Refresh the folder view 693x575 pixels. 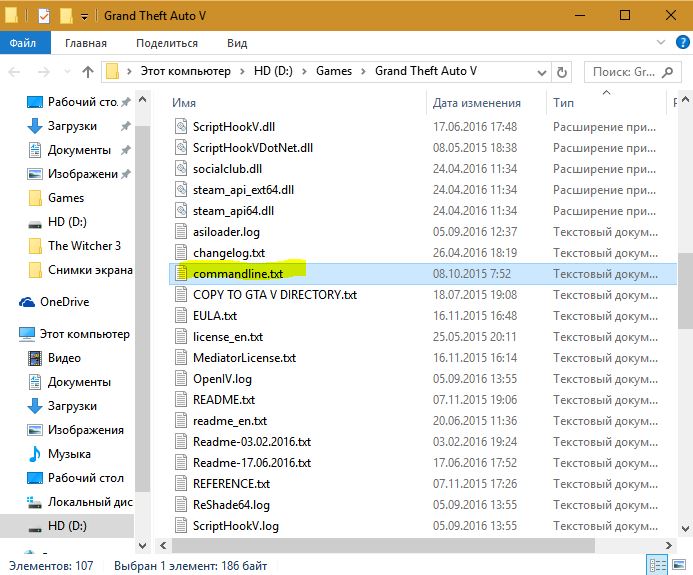tap(562, 72)
